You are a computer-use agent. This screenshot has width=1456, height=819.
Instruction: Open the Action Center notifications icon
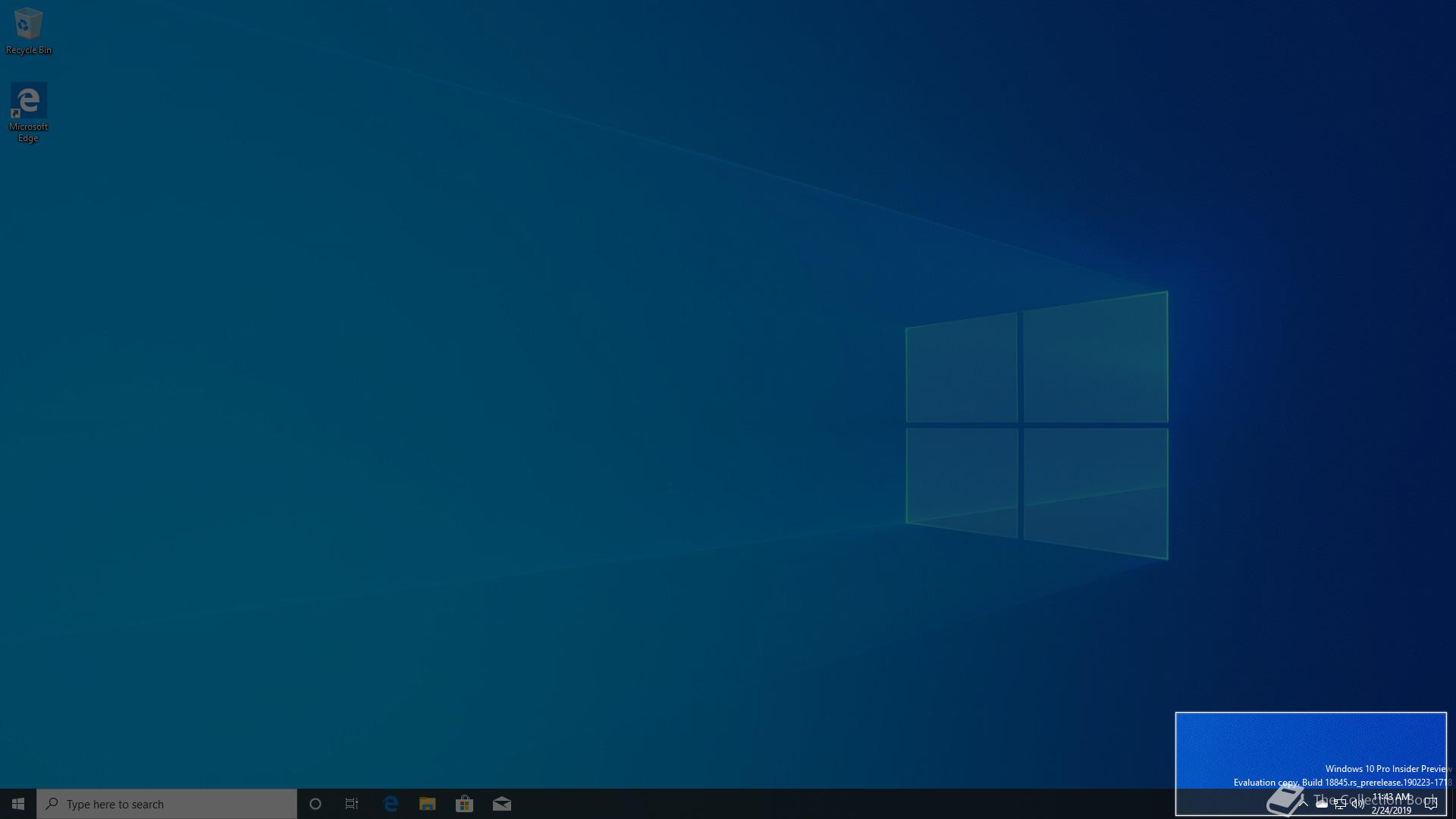click(x=1431, y=804)
